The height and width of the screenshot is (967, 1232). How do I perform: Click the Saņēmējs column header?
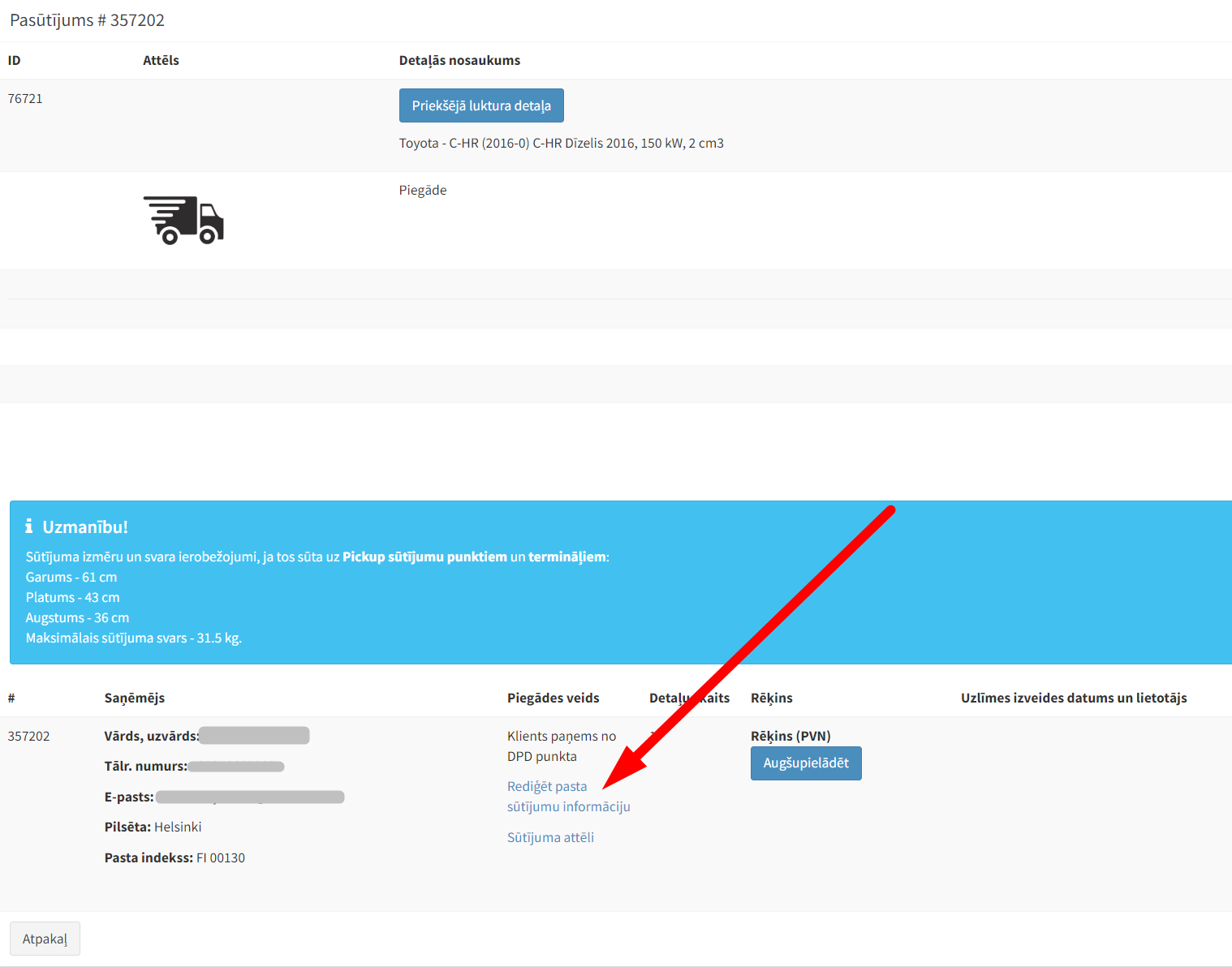pos(134,698)
